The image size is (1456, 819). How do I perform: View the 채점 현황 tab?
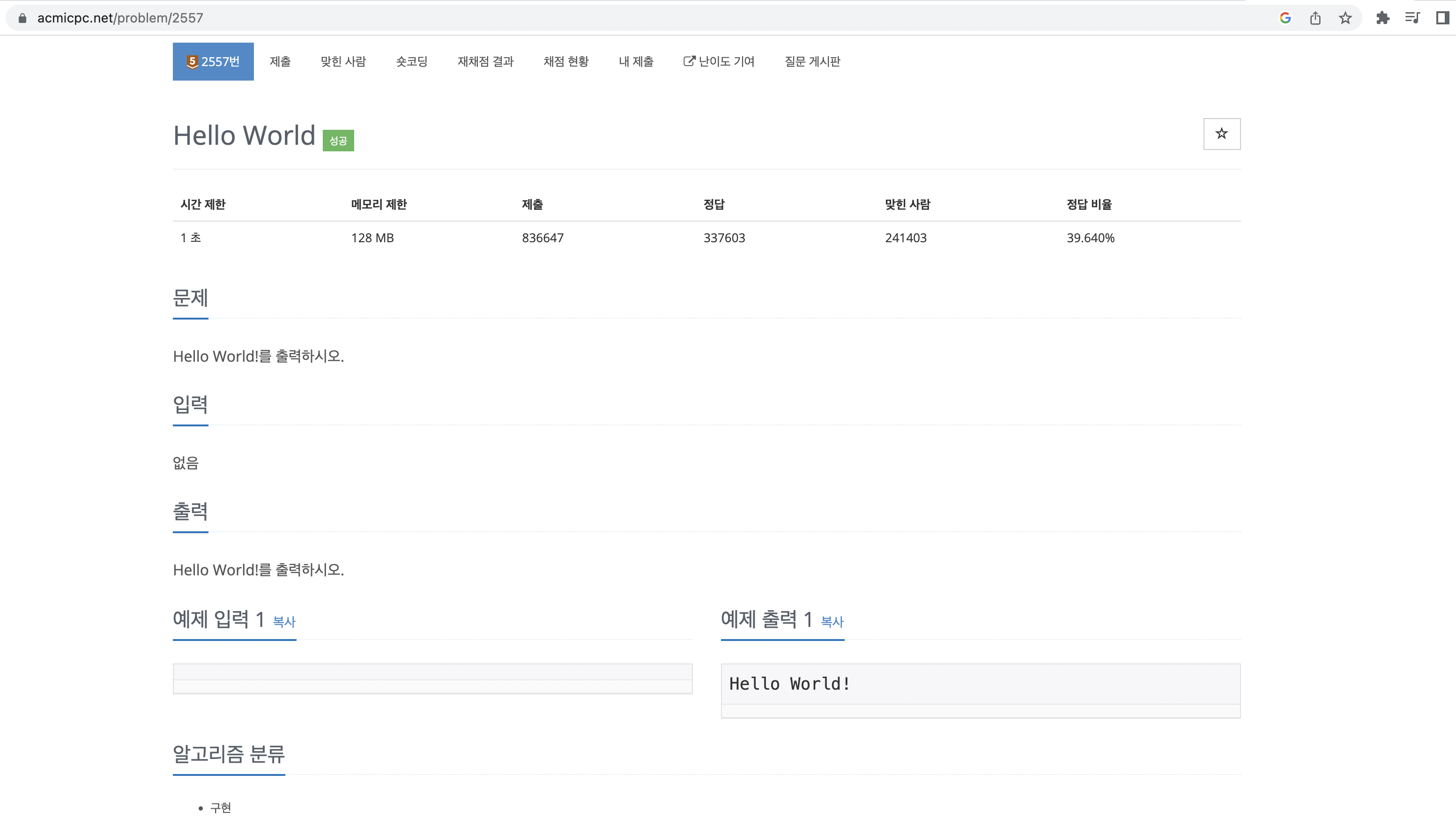pos(566,61)
